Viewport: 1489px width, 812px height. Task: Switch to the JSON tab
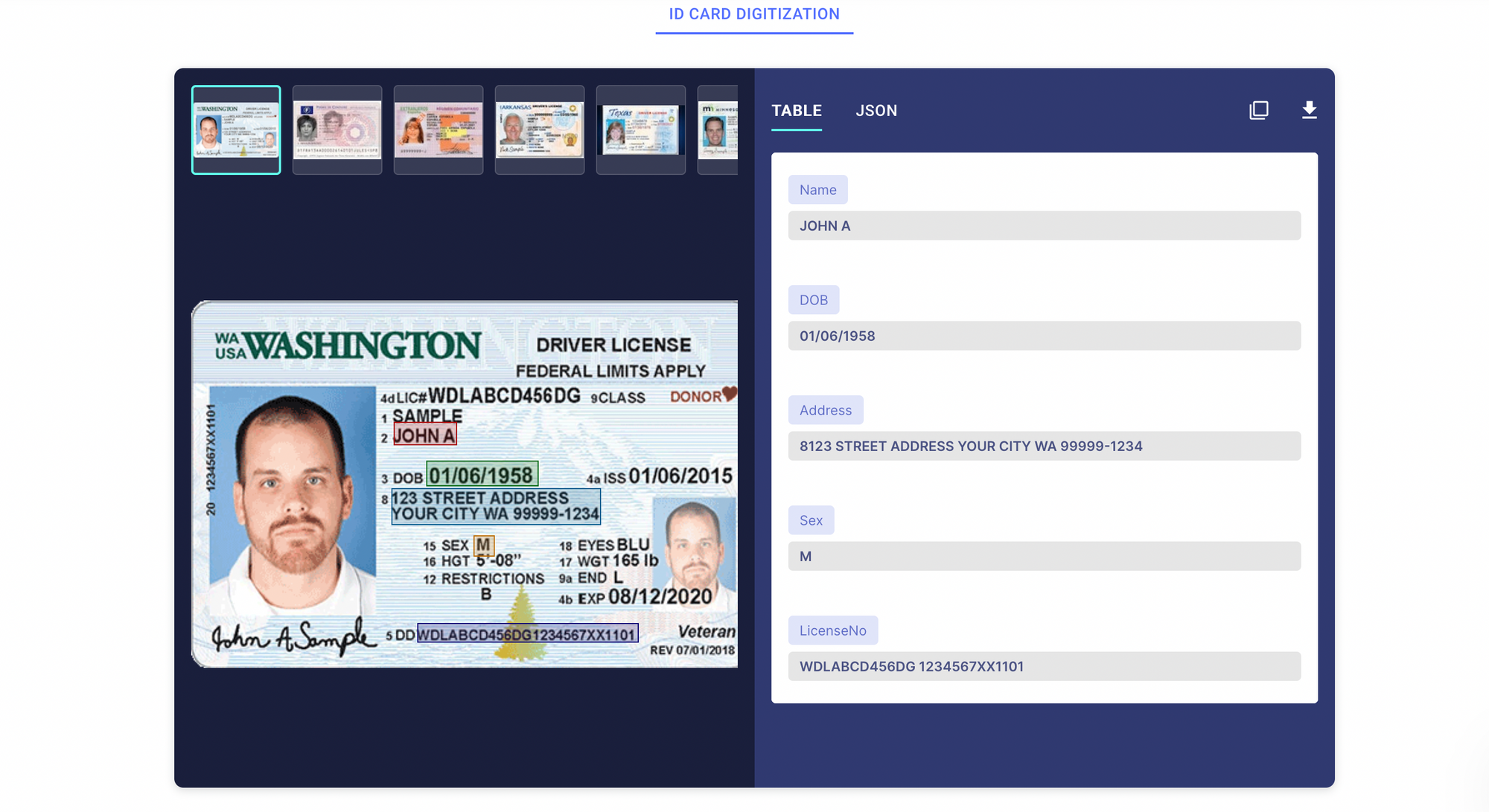877,110
